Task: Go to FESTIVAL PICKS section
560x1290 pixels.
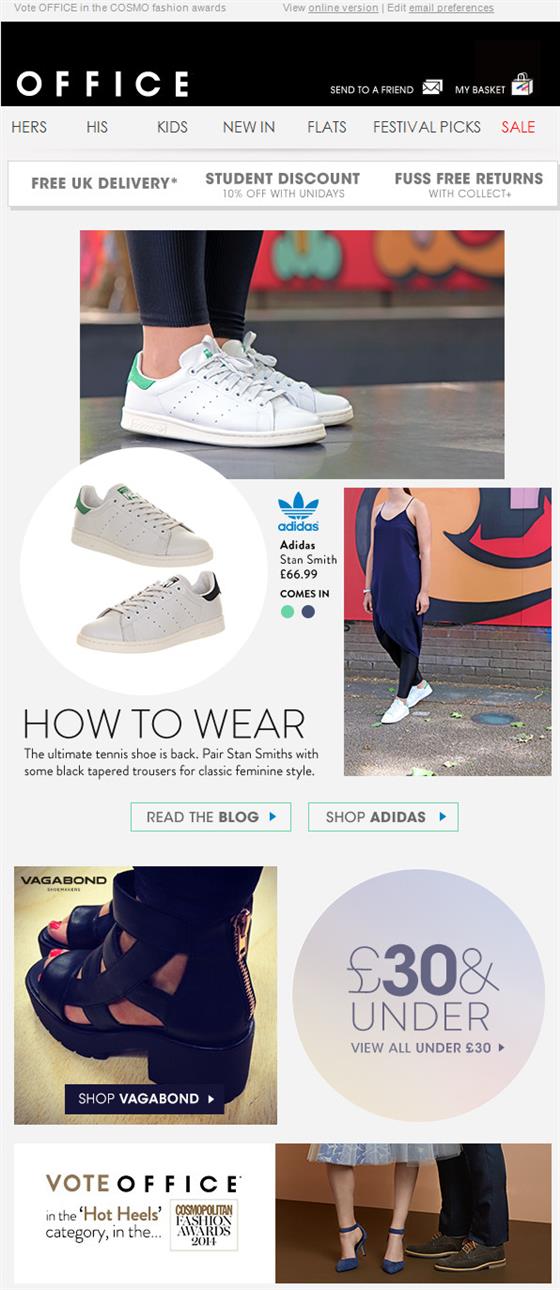Action: click(427, 127)
